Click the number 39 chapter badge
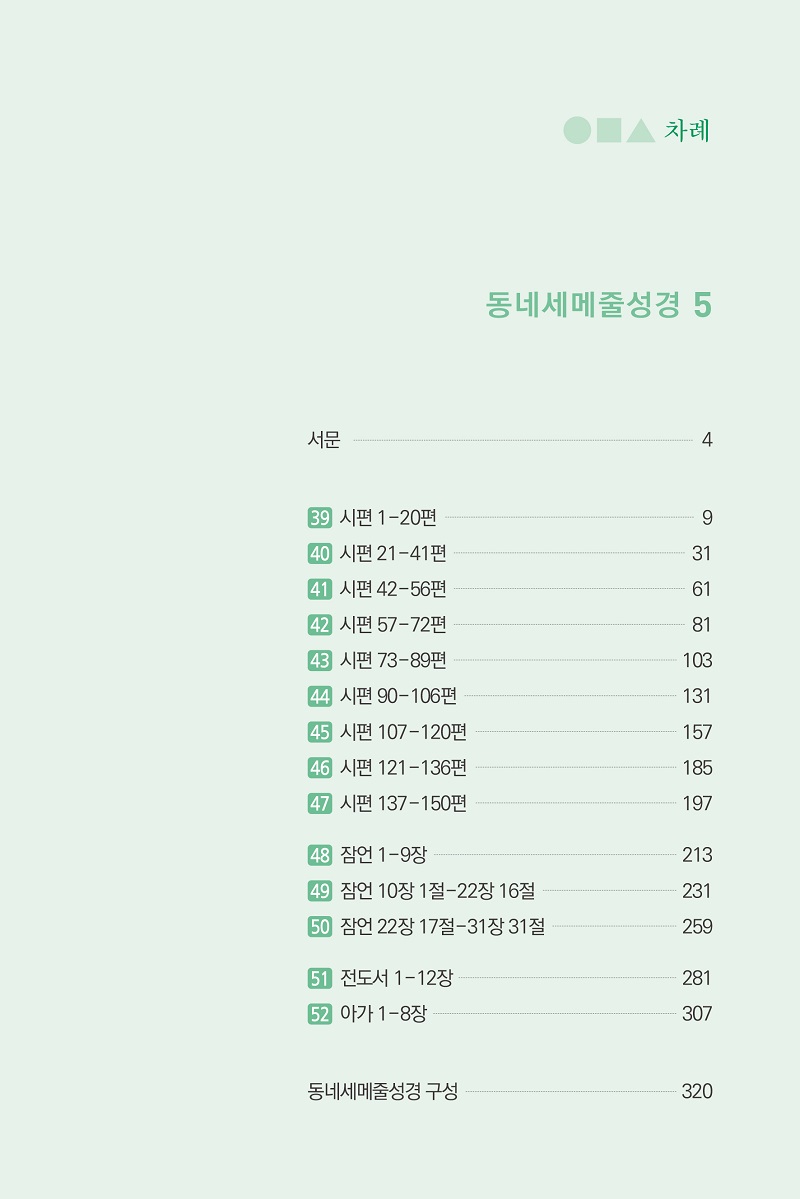The height and width of the screenshot is (1199, 800). tap(320, 518)
